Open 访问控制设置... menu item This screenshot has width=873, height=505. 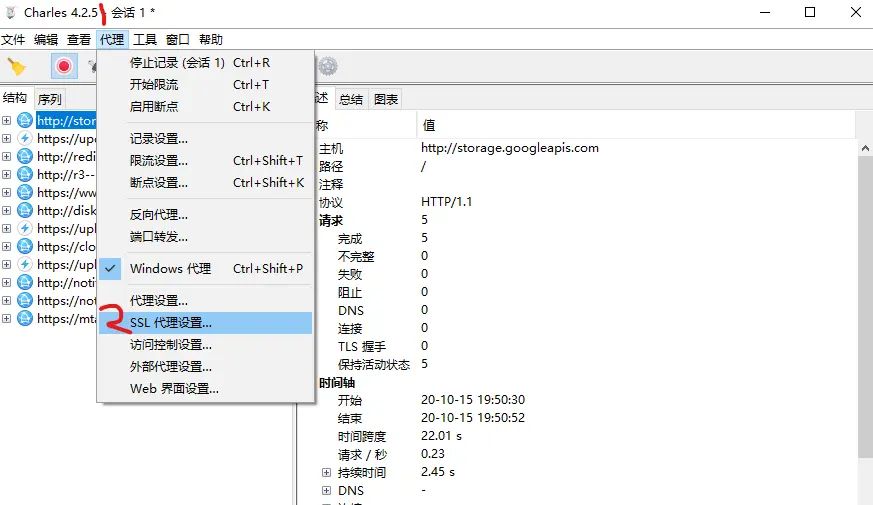[205, 345]
